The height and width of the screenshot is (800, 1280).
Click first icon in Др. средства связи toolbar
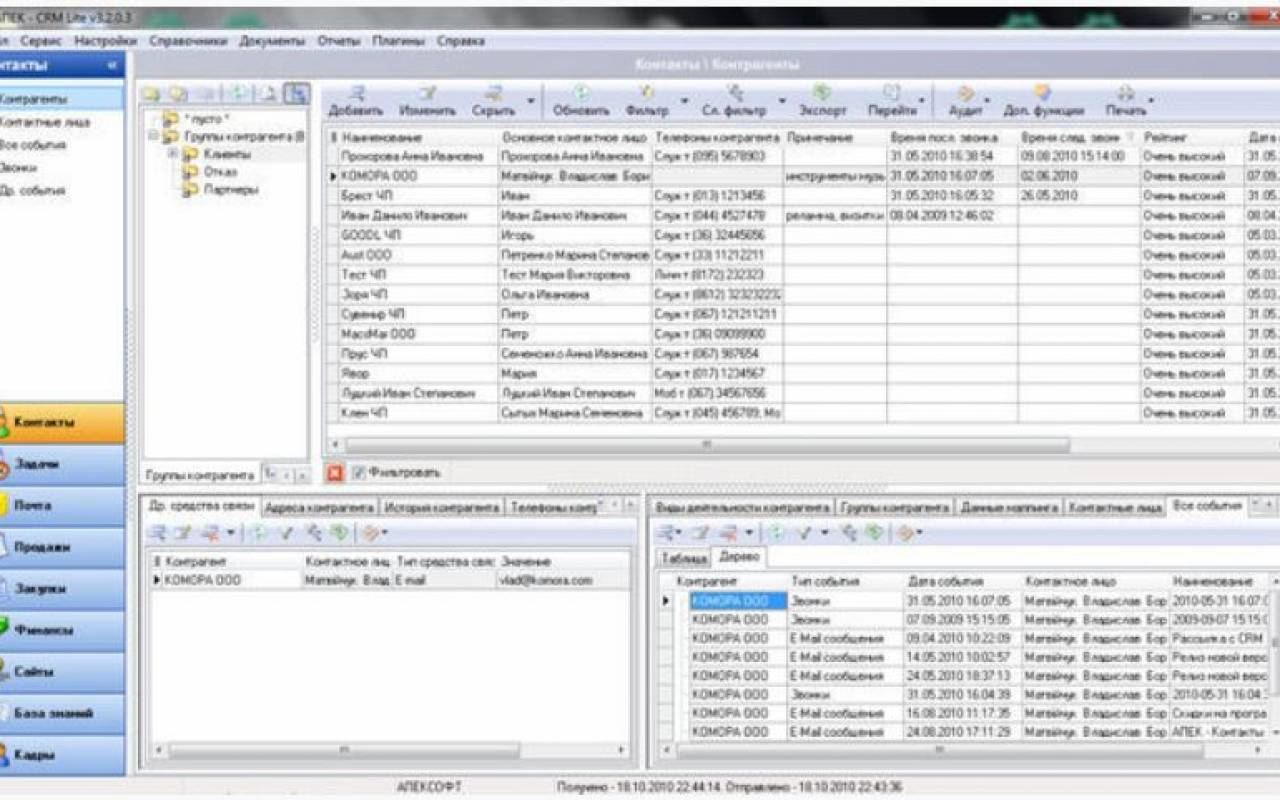point(159,533)
